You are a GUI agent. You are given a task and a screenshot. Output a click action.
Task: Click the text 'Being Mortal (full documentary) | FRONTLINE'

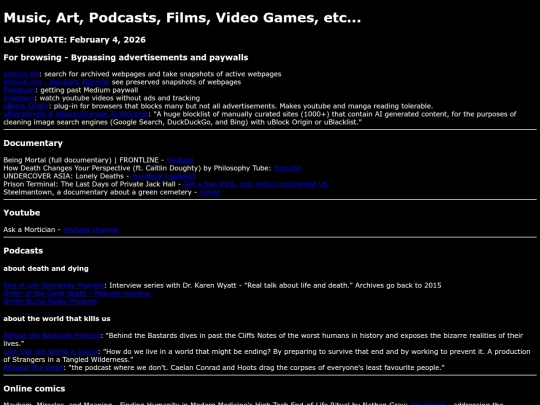coord(81,160)
